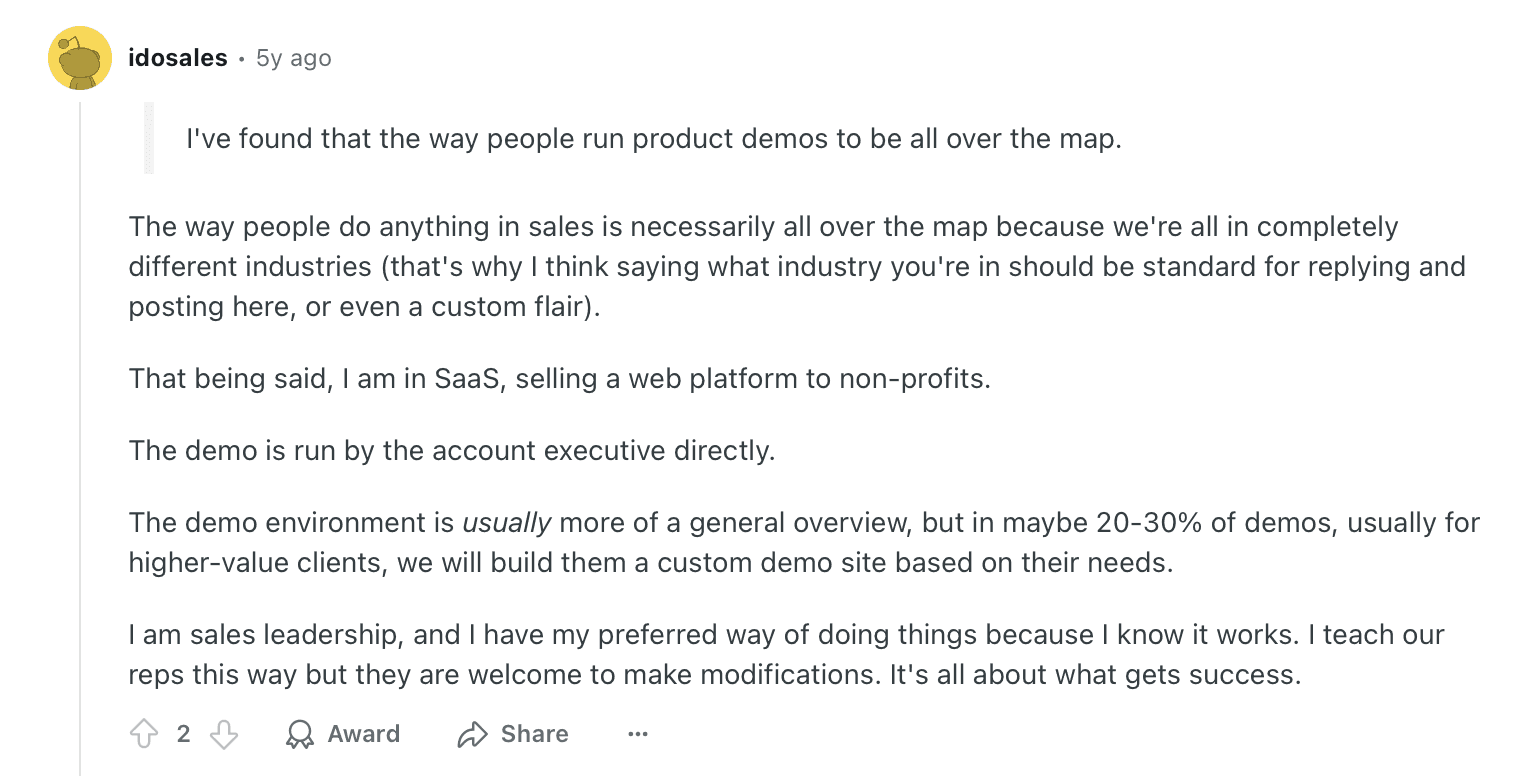This screenshot has height=776, width=1518.
Task: Click the vote count number 2
Action: (x=183, y=734)
